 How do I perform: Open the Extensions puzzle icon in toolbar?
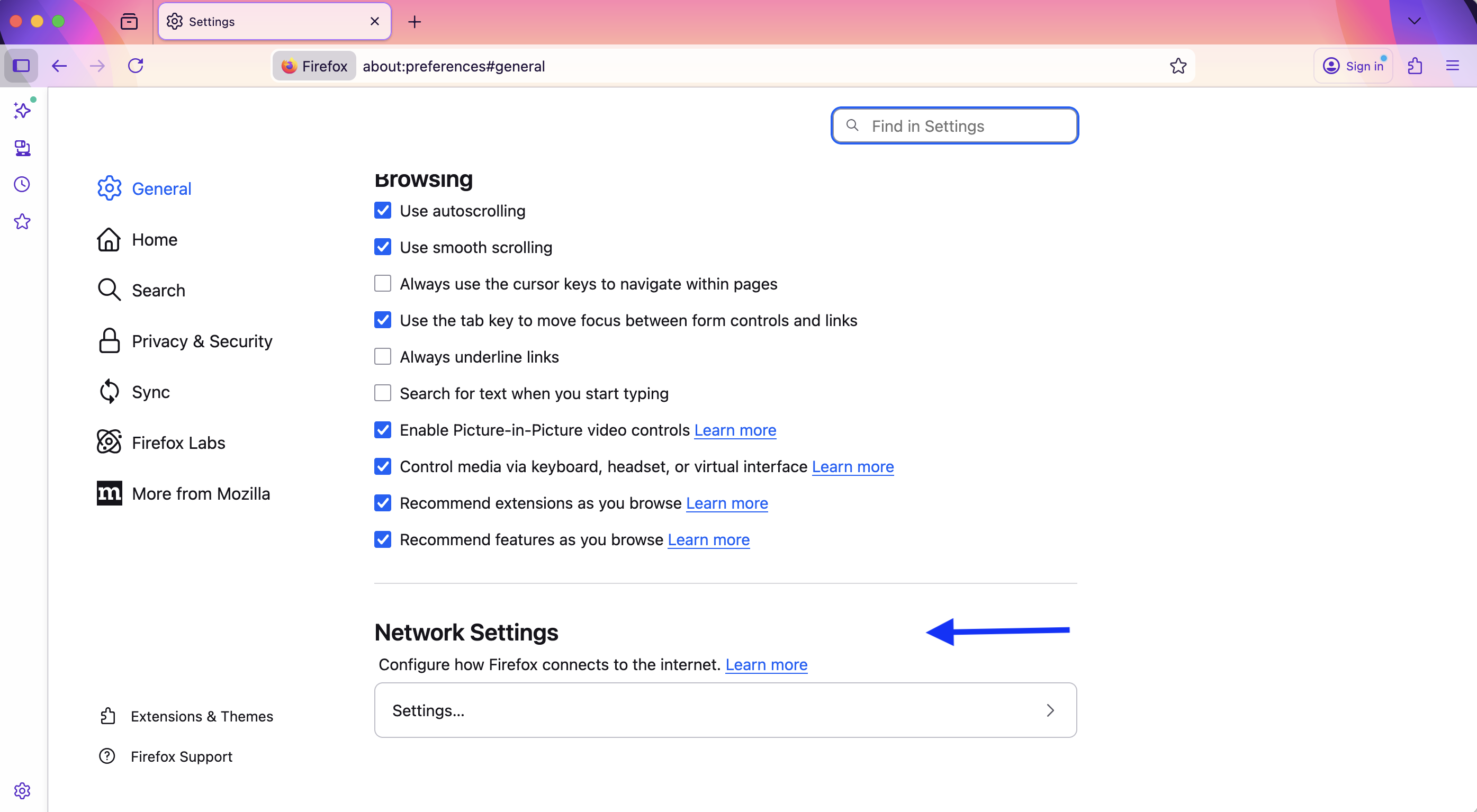[x=1415, y=66]
